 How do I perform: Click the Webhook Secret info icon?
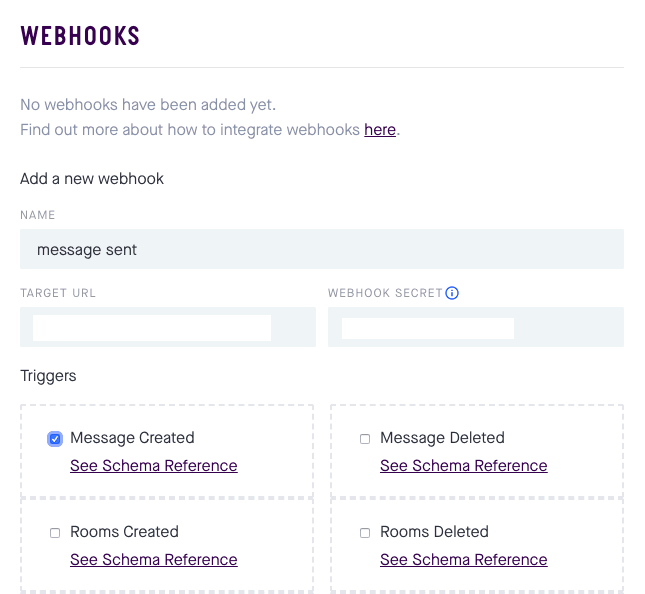coord(452,293)
